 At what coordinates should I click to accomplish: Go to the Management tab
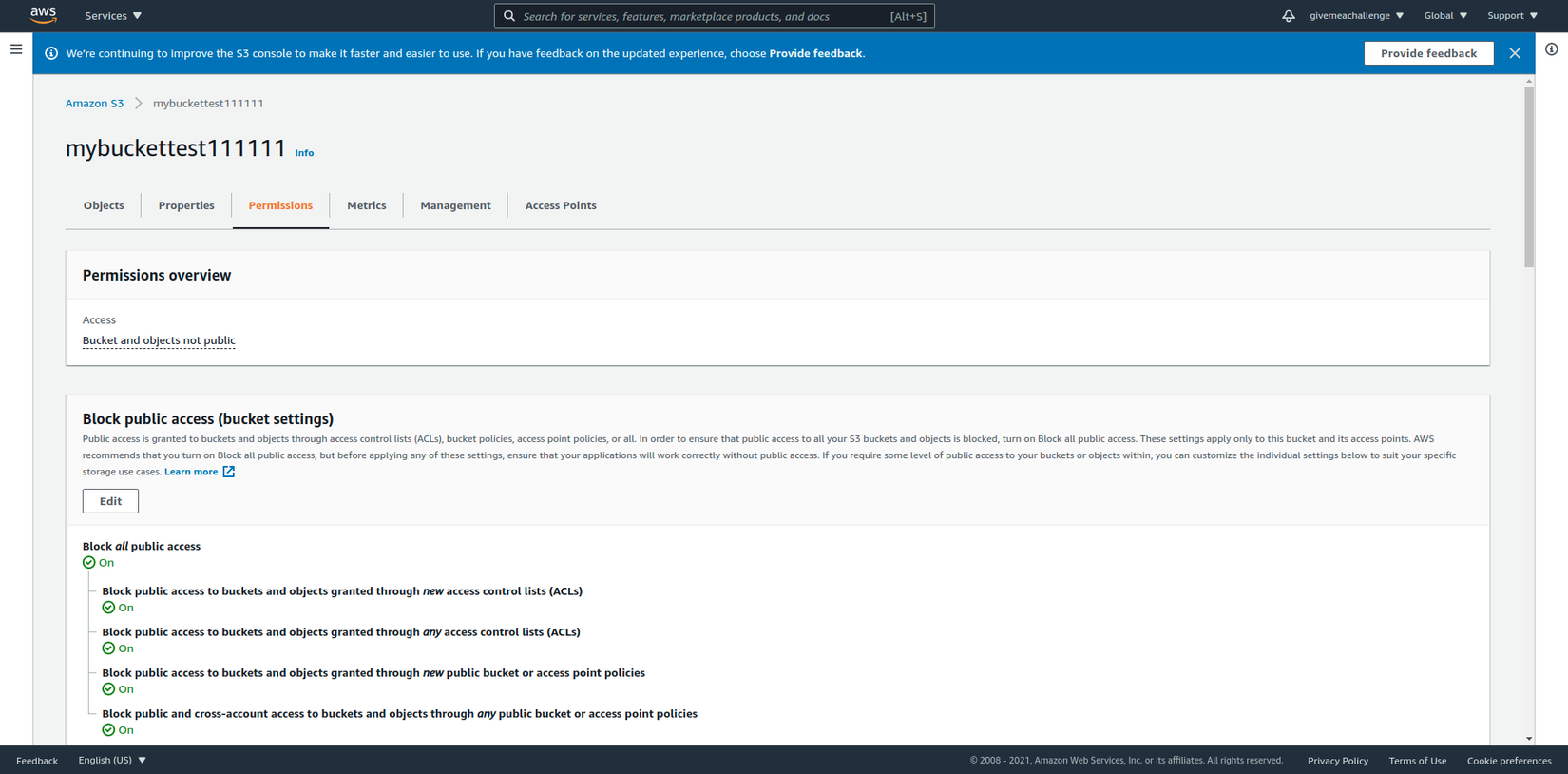(455, 205)
